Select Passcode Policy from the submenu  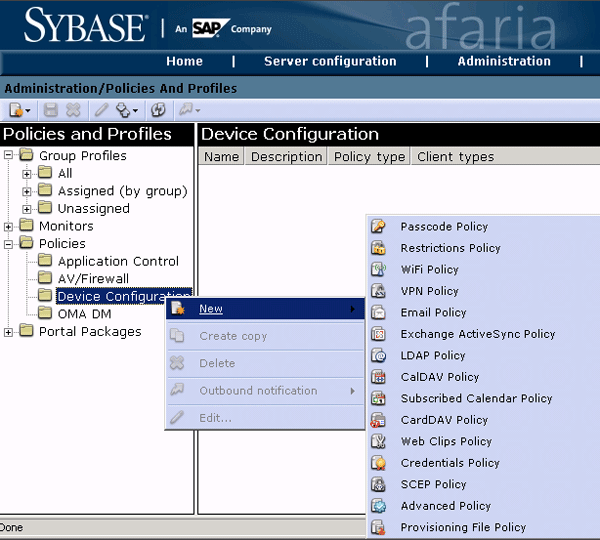click(444, 227)
